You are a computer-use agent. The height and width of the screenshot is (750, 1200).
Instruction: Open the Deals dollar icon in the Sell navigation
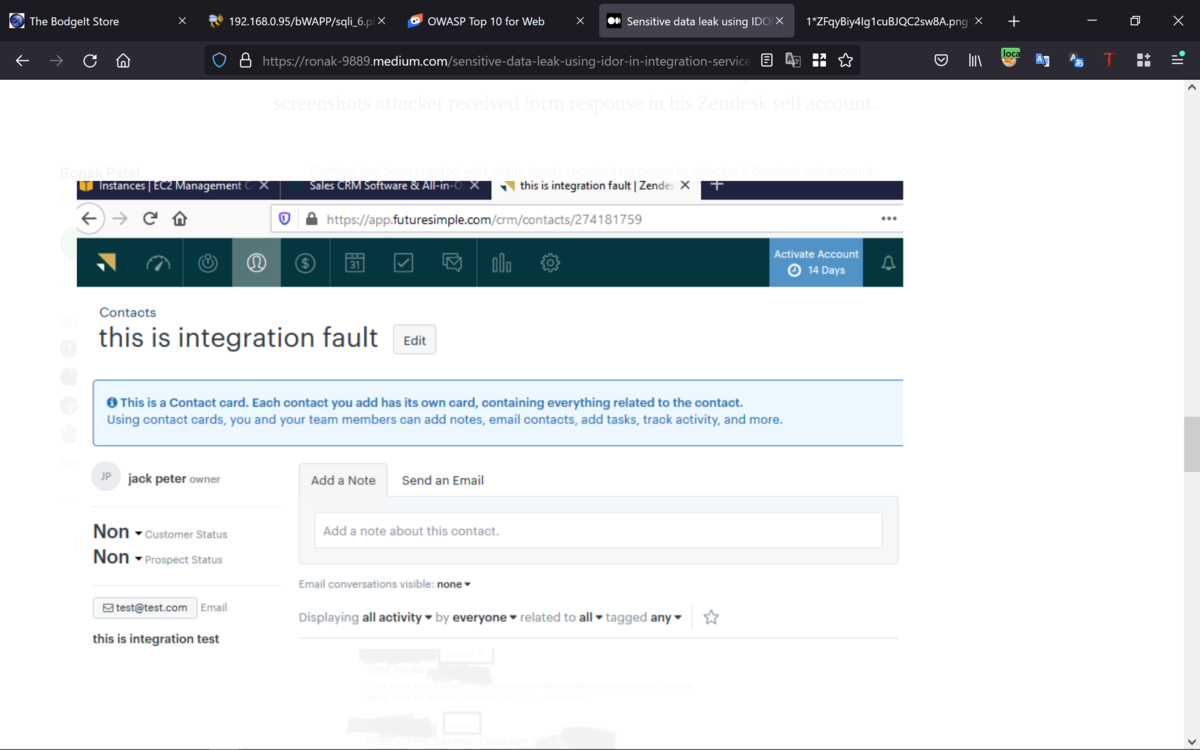(x=306, y=263)
